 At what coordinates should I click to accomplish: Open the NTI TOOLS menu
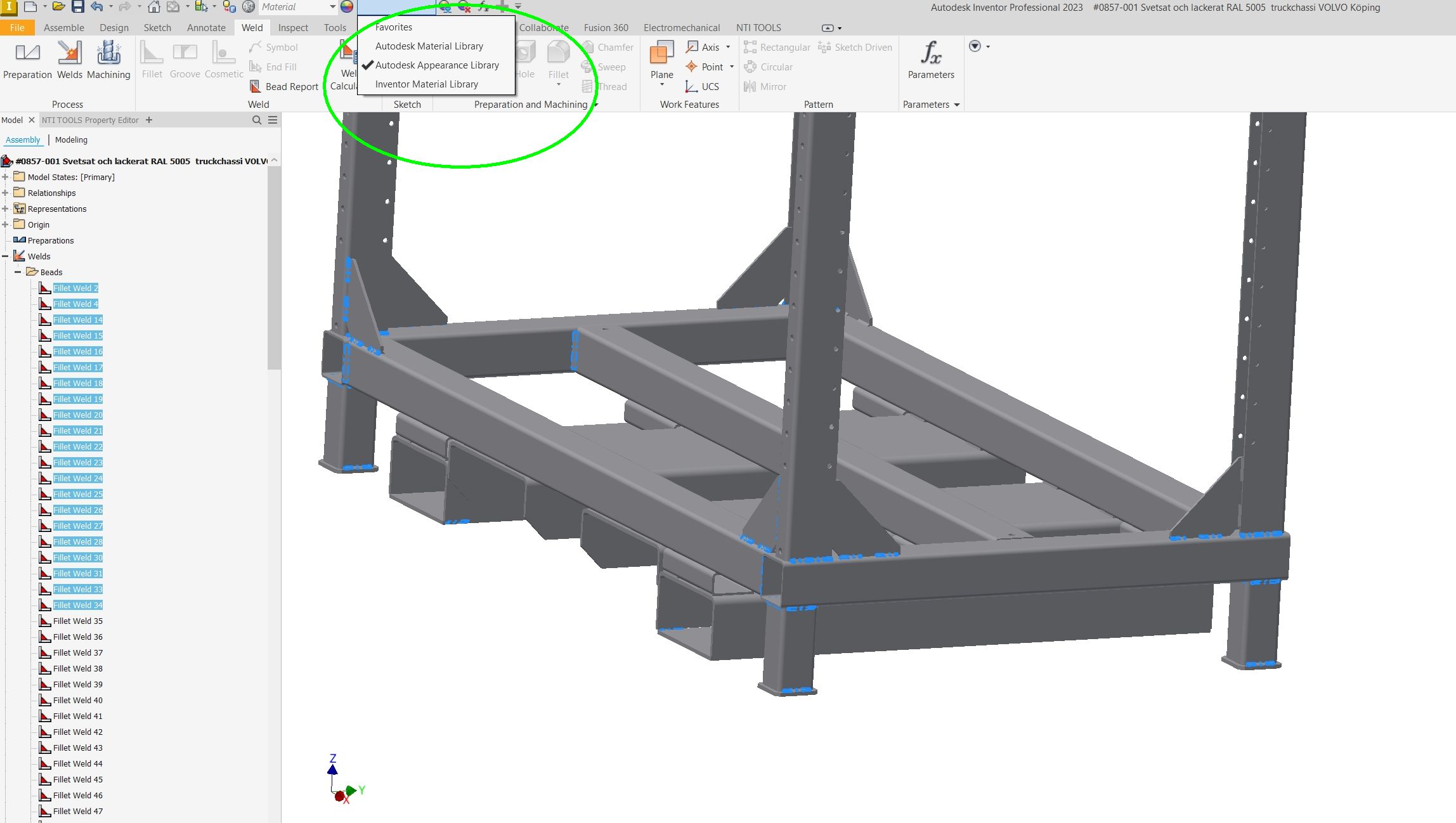[758, 27]
